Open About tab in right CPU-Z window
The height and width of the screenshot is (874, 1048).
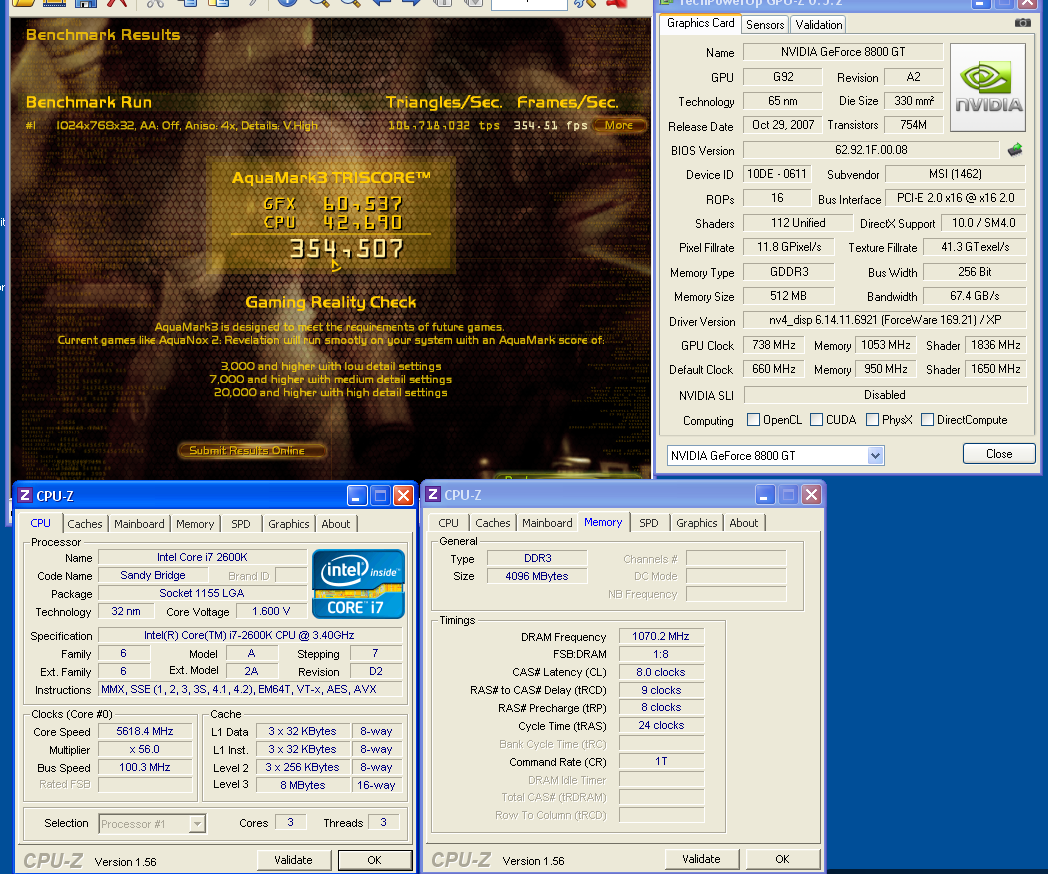[x=743, y=523]
